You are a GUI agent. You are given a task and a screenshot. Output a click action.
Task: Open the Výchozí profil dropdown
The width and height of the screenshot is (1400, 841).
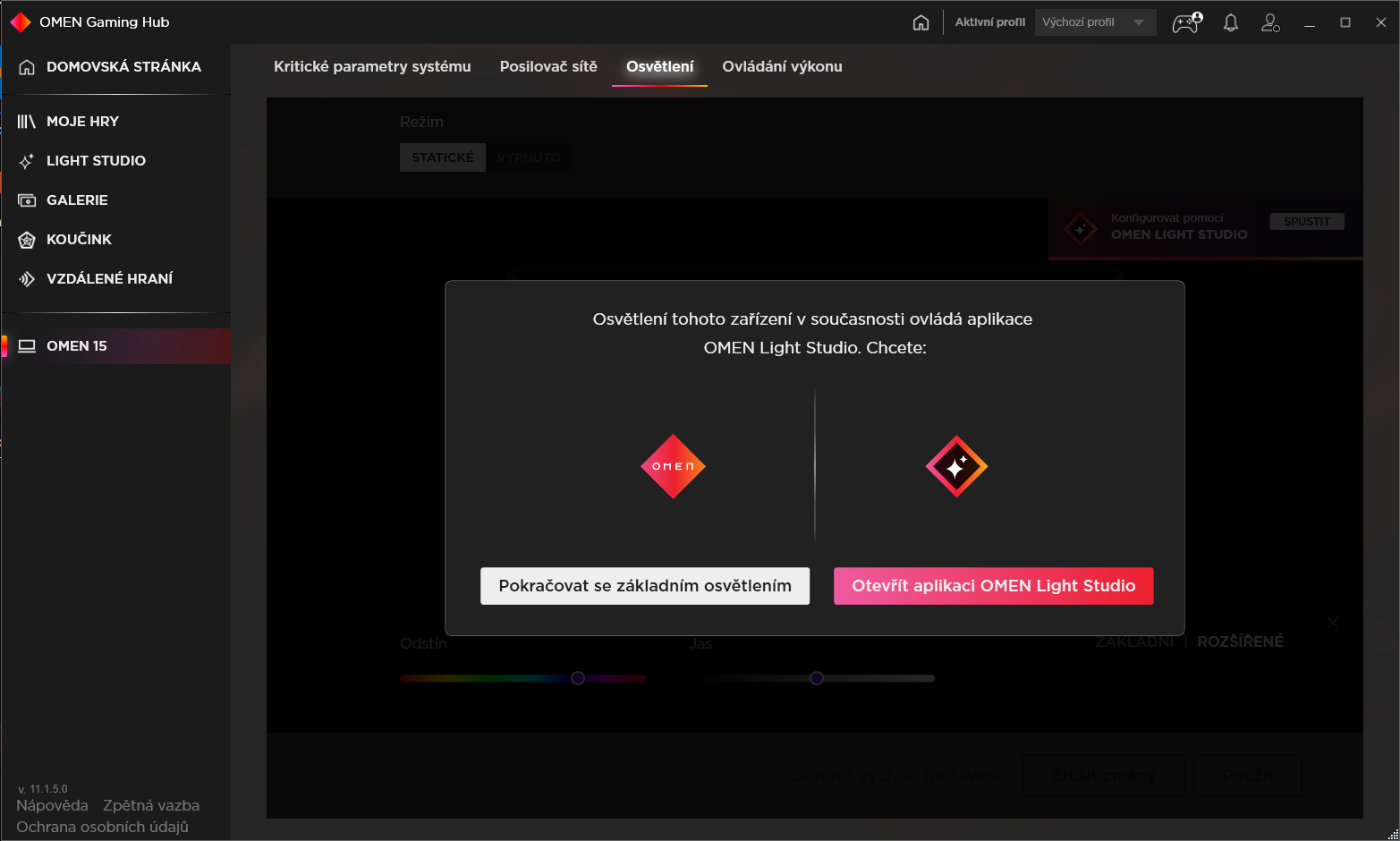tap(1095, 22)
